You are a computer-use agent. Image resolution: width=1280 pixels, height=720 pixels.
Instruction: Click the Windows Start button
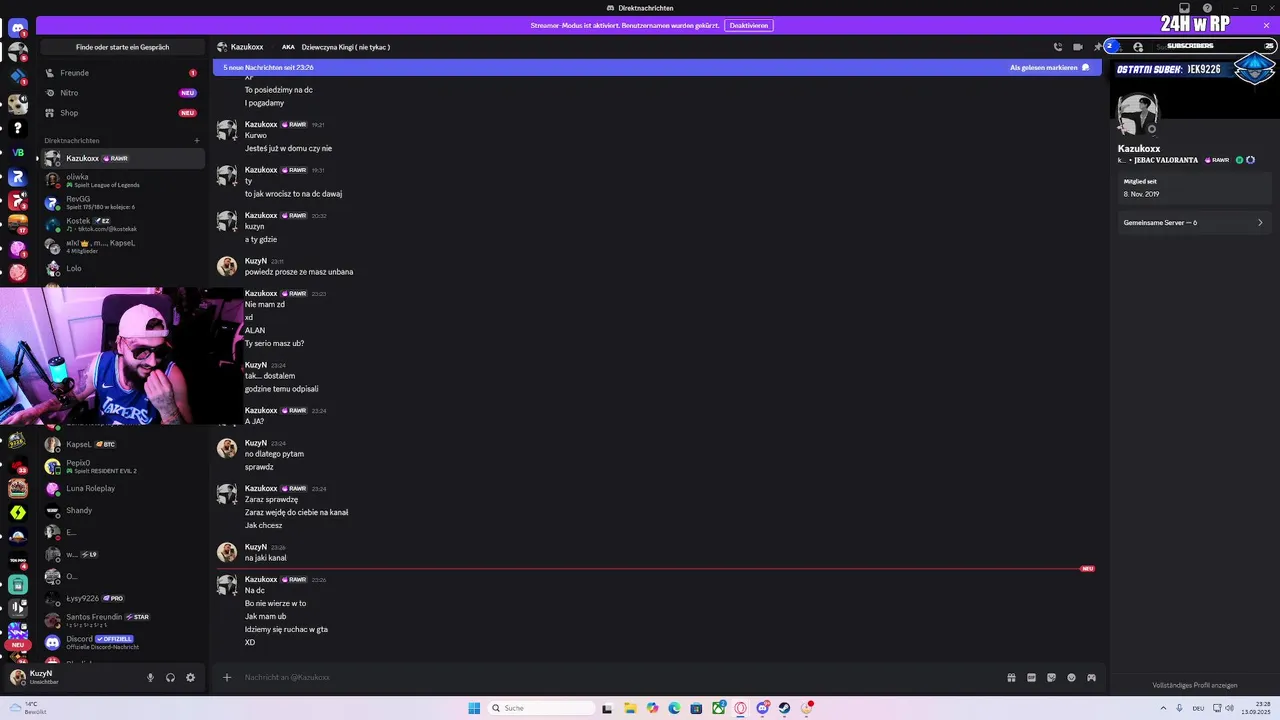click(x=474, y=708)
